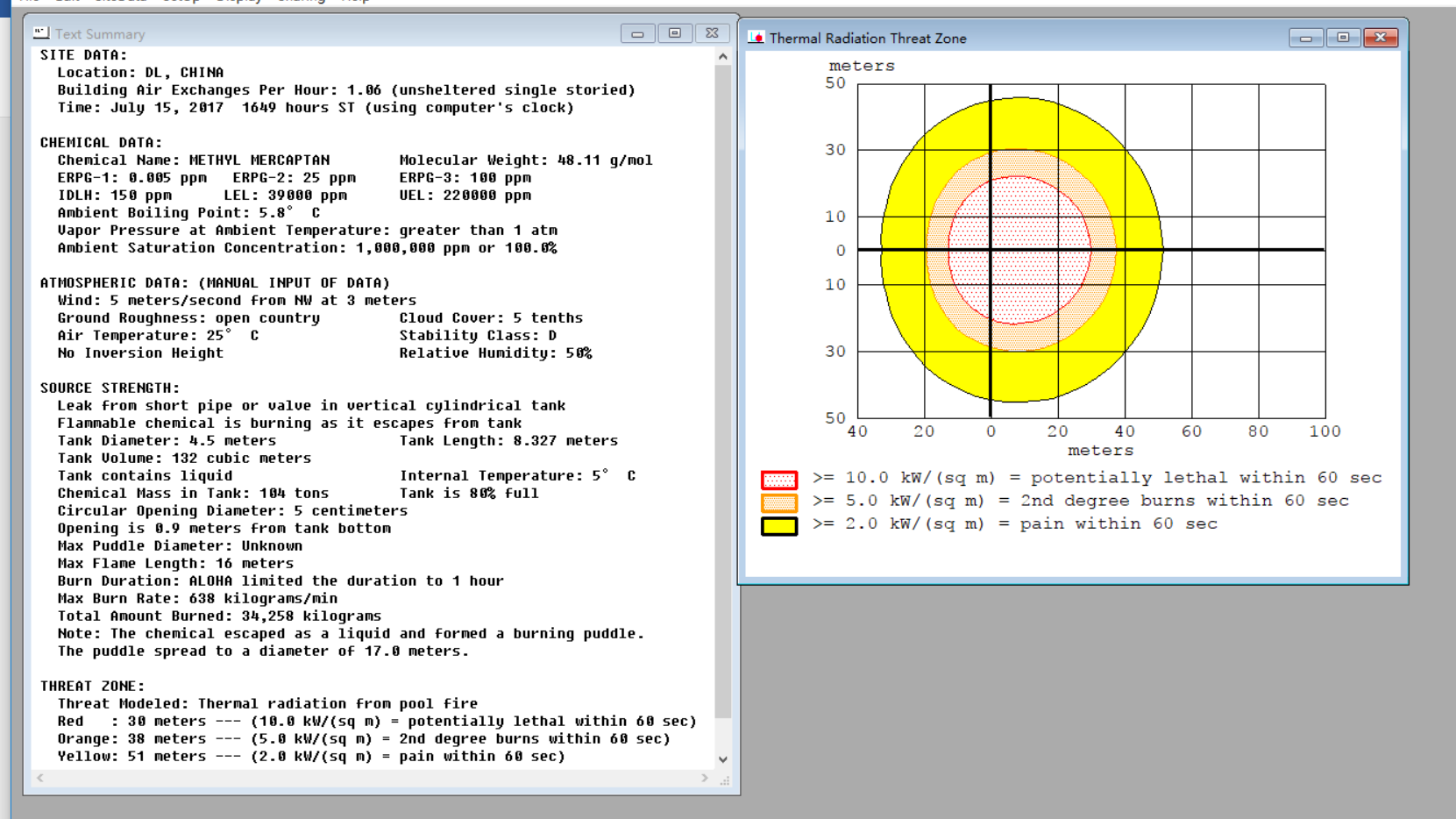
Task: Click the Text Summary title bar text
Action: 100,34
